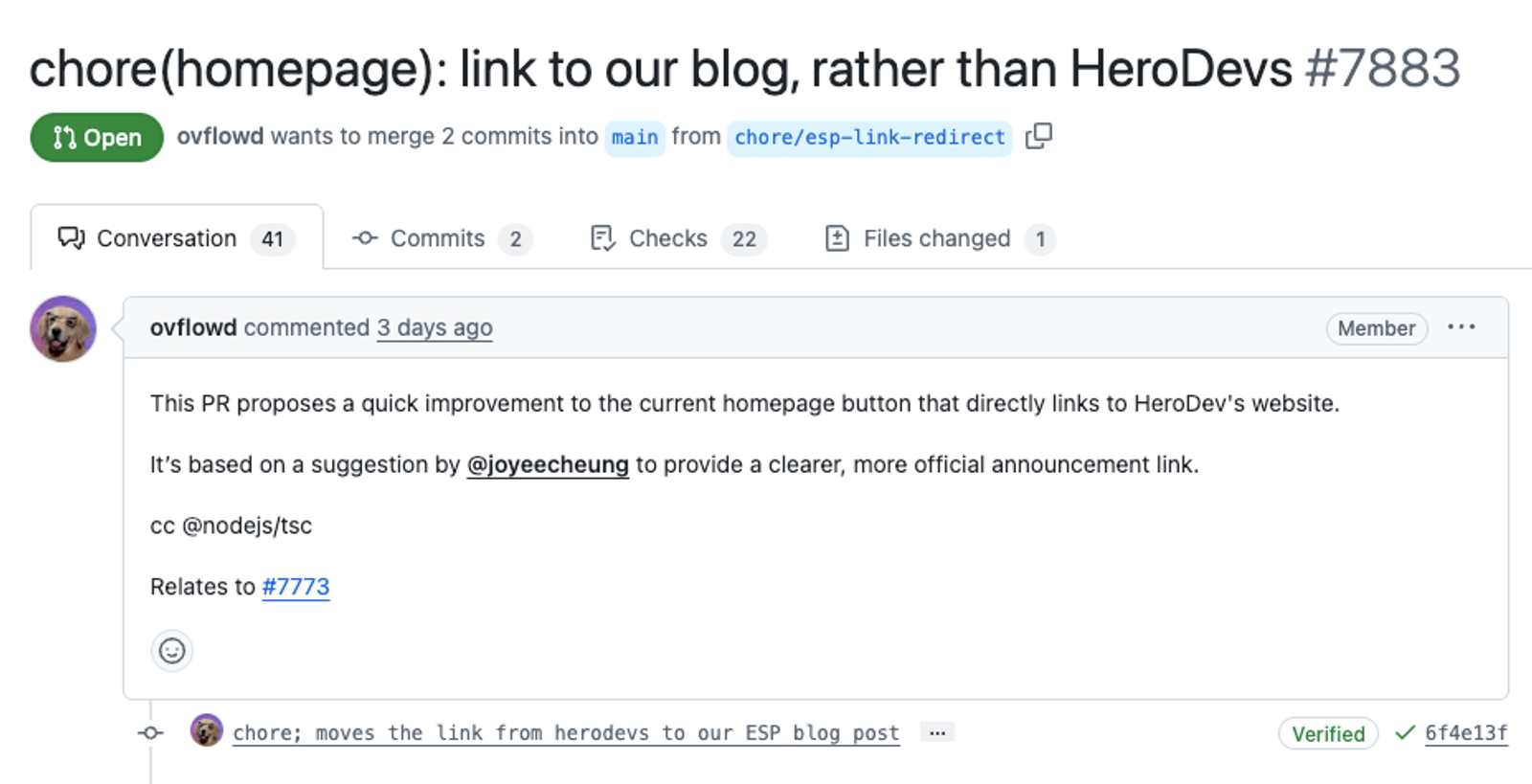The height and width of the screenshot is (784, 1532).
Task: Open the chore/esp-link-redirect branch link
Action: tap(869, 138)
